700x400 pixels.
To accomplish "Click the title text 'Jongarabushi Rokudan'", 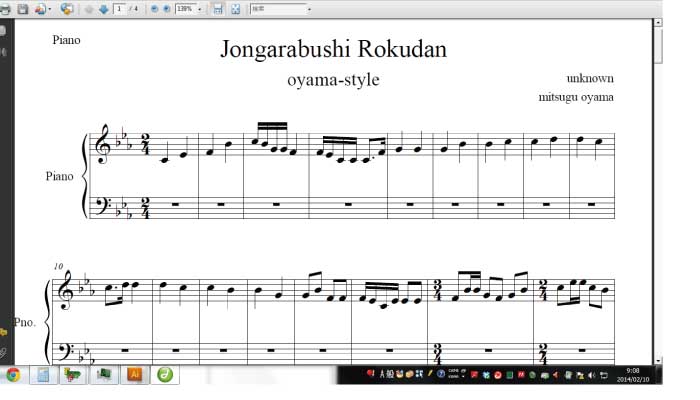I will (333, 50).
